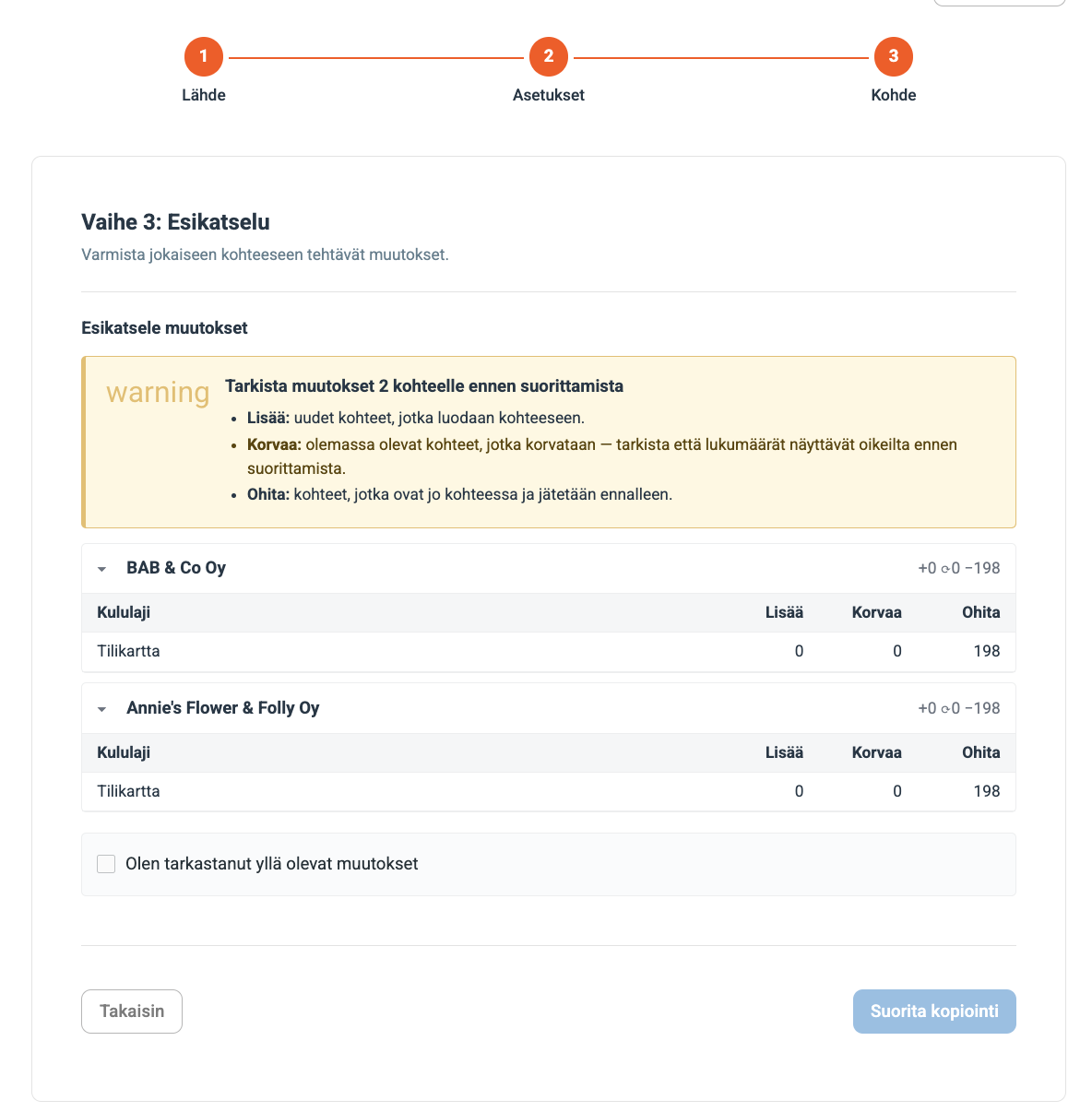1092x1112 pixels.
Task: Click the warning icon in yellow notice
Action: click(x=158, y=392)
